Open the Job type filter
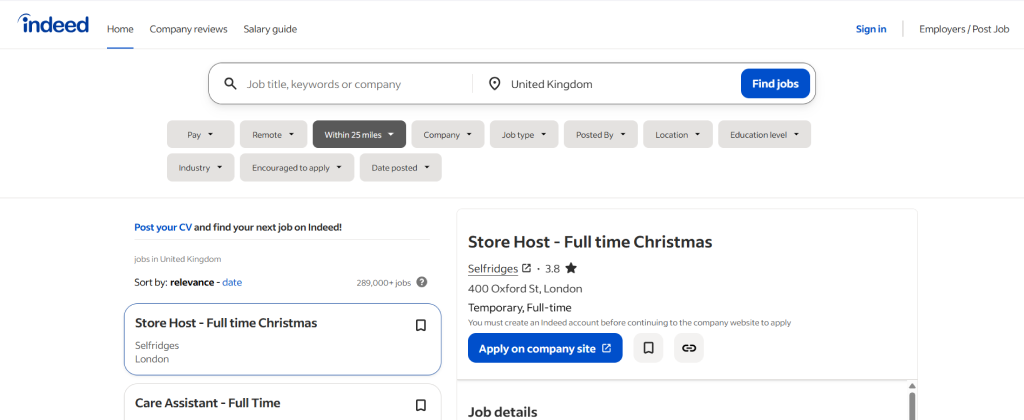This screenshot has height=420, width=1024. (x=524, y=135)
